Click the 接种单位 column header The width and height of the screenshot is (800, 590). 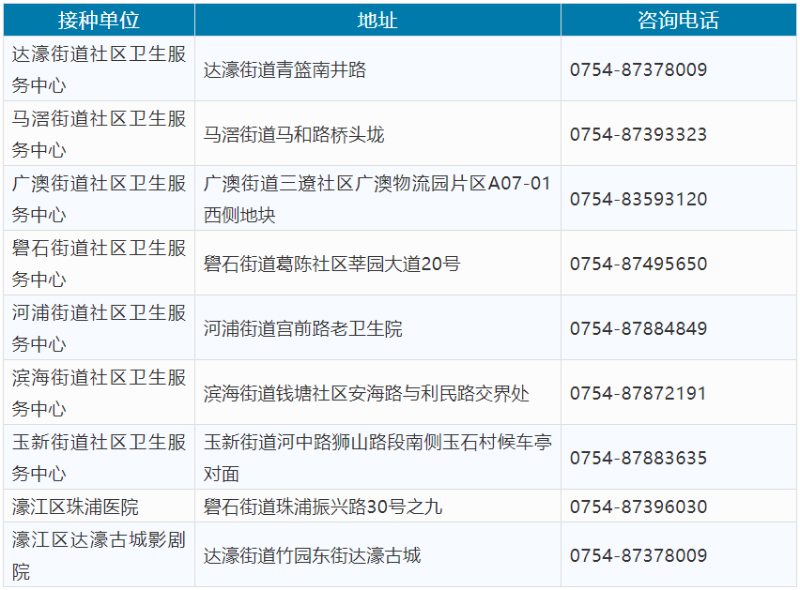(98, 21)
